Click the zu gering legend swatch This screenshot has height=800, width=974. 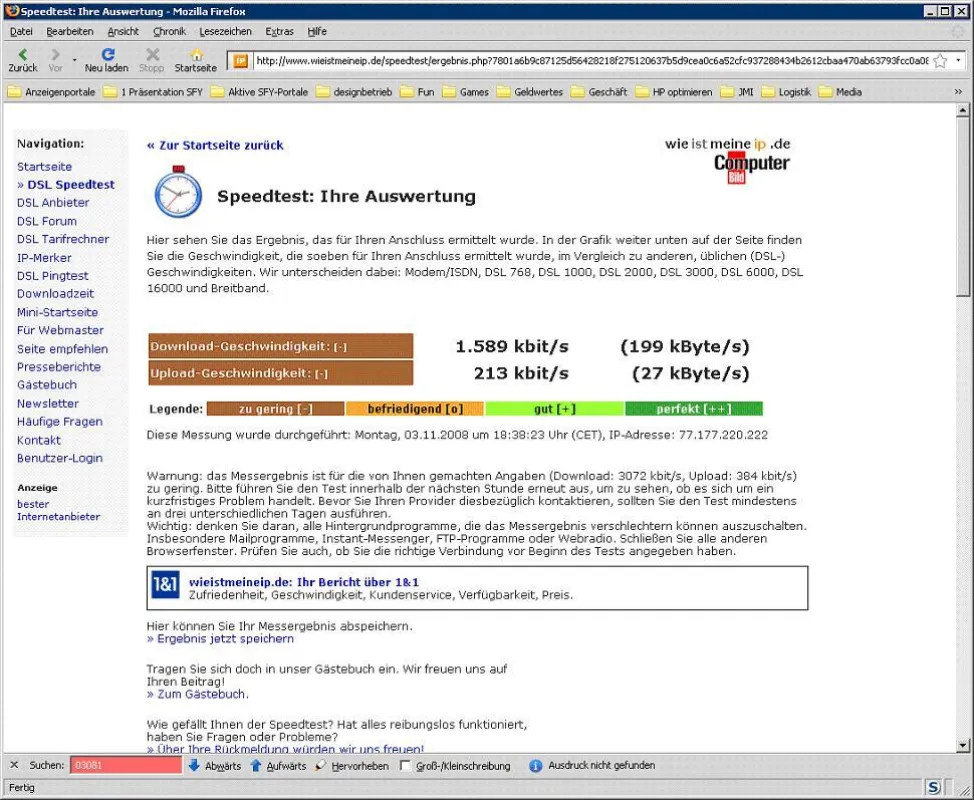(275, 409)
